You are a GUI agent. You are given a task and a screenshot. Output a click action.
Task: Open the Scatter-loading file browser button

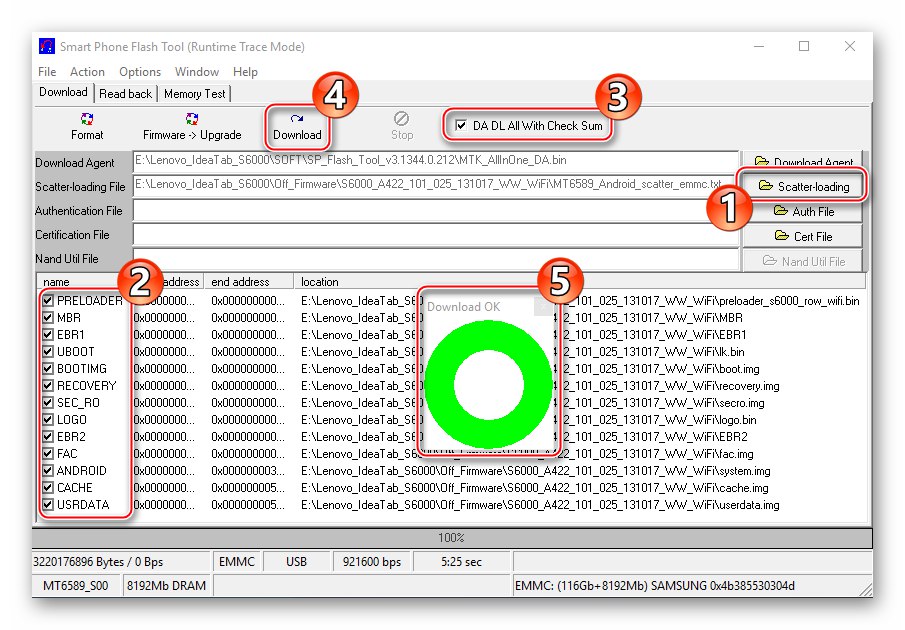(804, 186)
